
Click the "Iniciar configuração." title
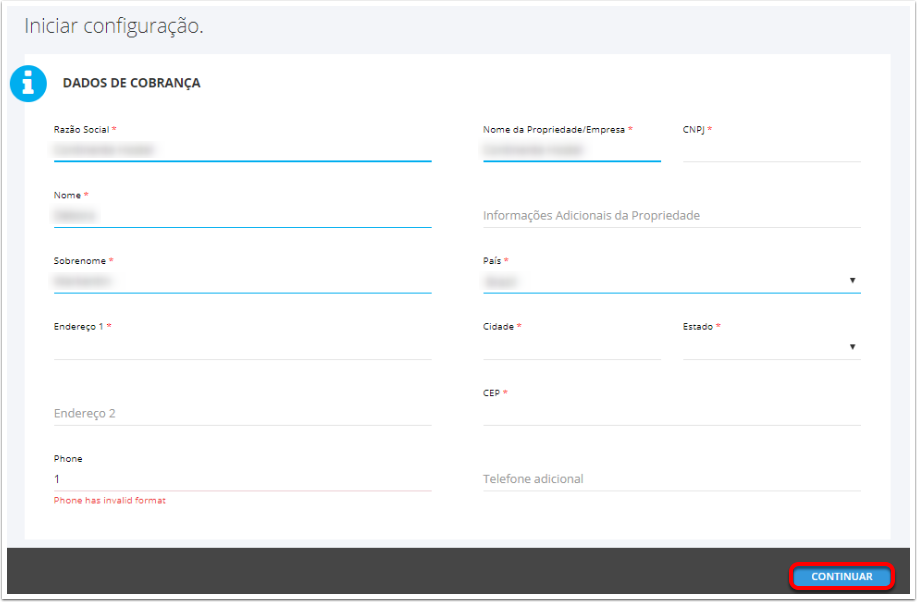[114, 26]
